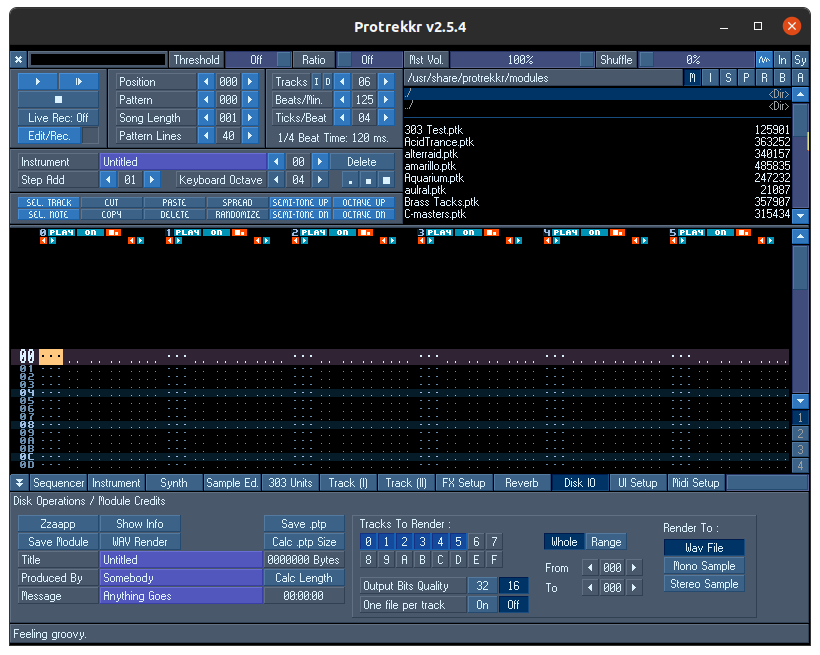Click Calc .ptp Size button
The image size is (820, 655).
click(304, 541)
